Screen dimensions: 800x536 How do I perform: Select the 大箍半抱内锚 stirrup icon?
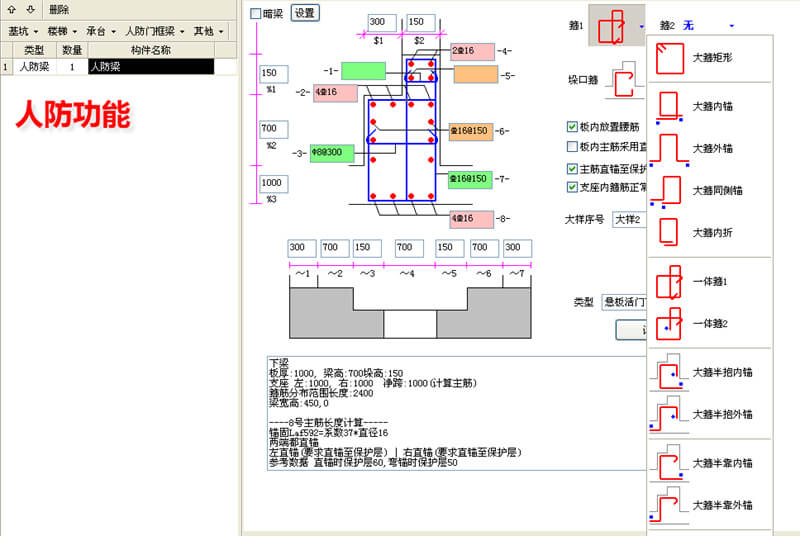click(x=670, y=372)
